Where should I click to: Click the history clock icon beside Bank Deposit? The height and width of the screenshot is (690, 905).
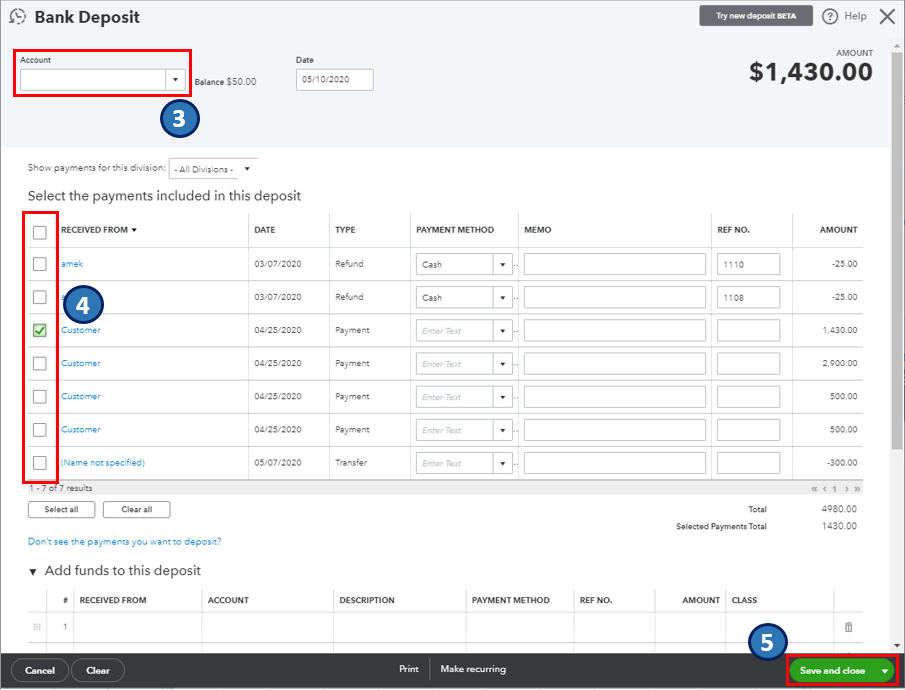point(17,17)
